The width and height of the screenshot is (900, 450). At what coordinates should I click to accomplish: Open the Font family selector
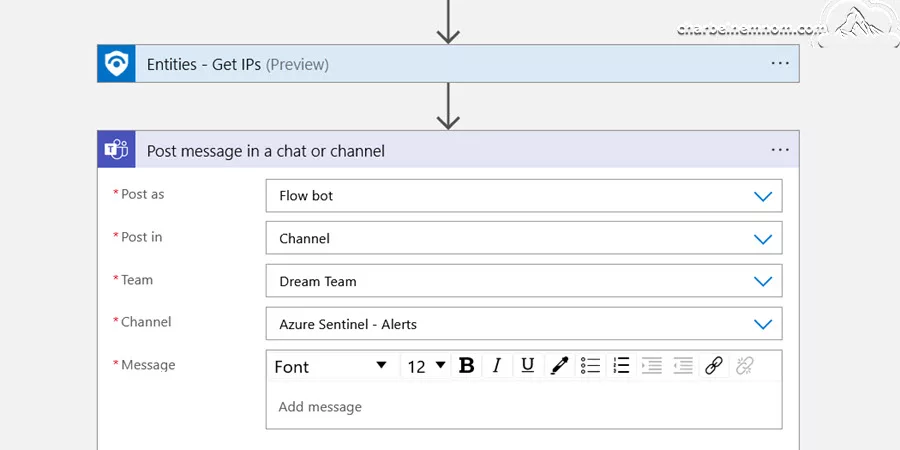332,366
